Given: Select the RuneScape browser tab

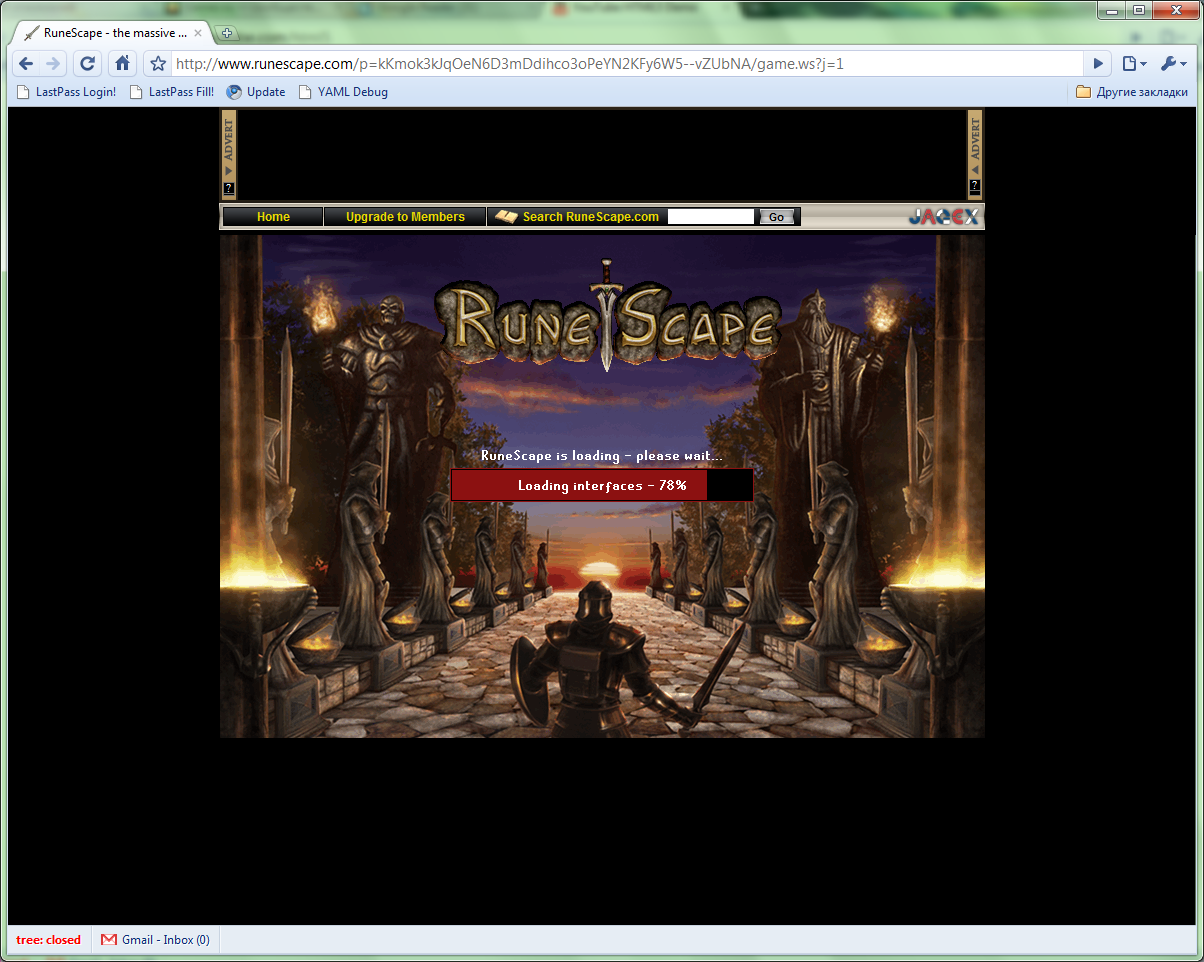Looking at the screenshot, I should [x=109, y=33].
